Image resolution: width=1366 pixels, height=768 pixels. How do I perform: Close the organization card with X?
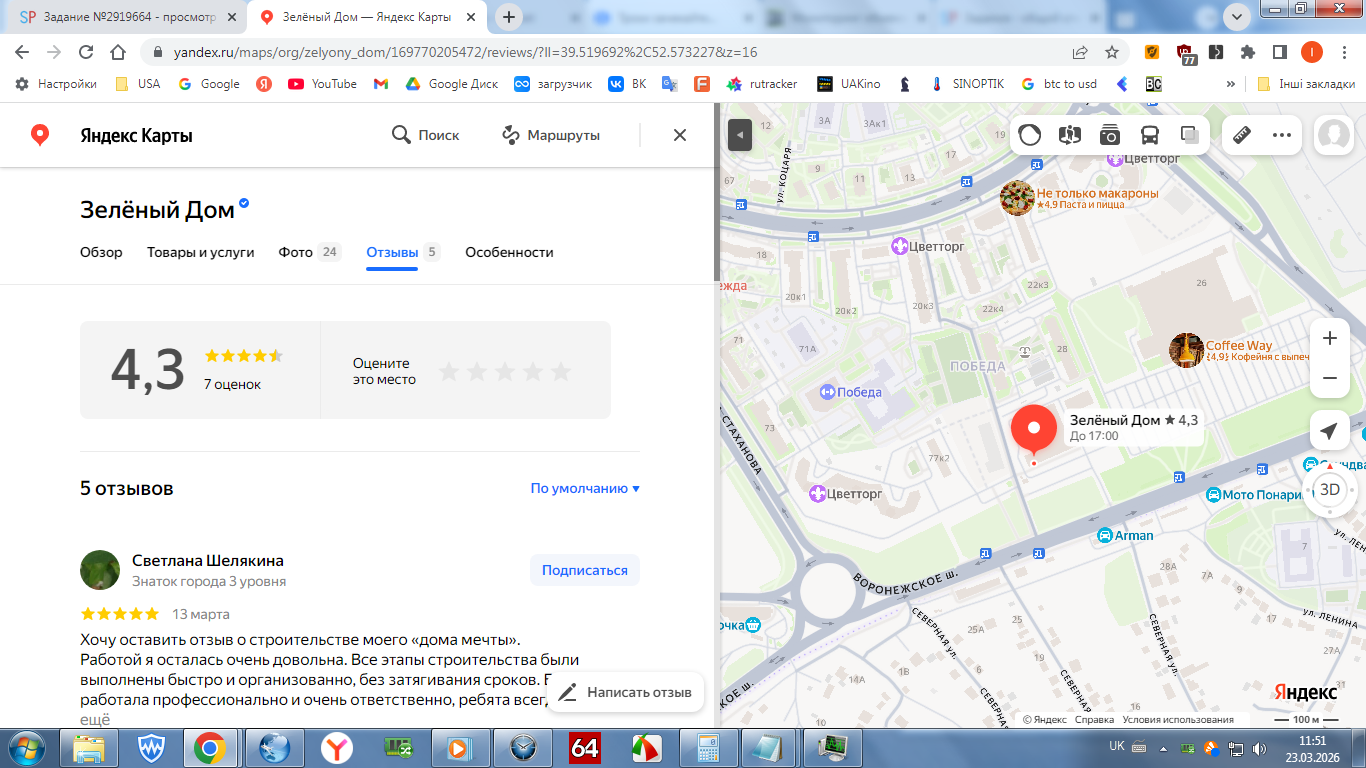[680, 135]
